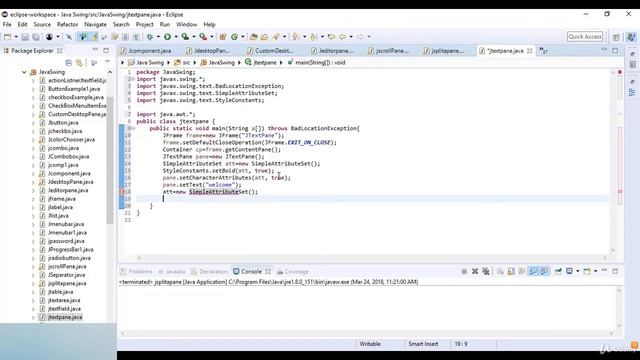
Task: Toggle Scroll Lock in Console toolbar
Action: (511, 271)
